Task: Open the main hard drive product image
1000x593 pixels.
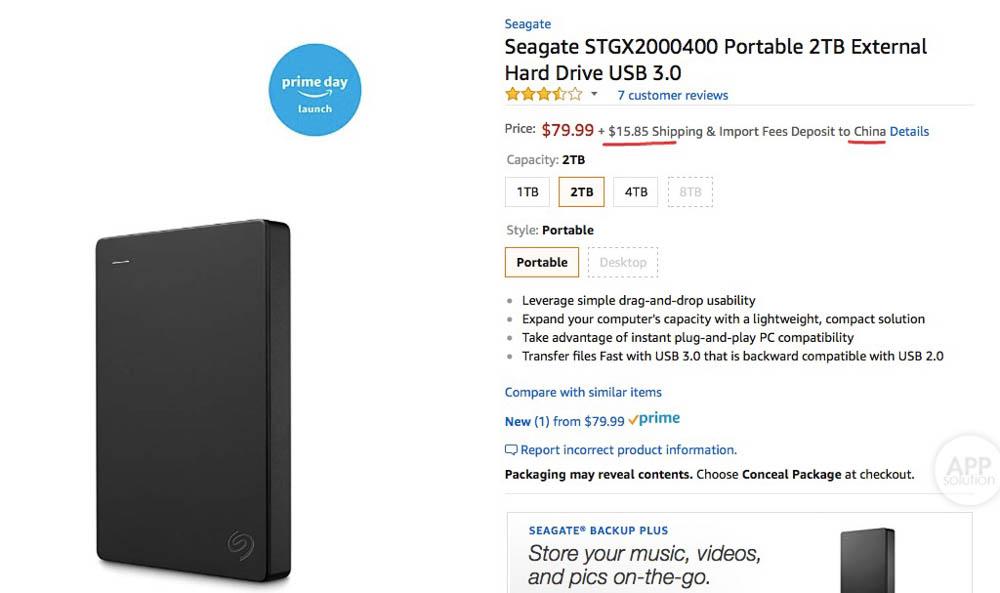Action: coord(193,400)
